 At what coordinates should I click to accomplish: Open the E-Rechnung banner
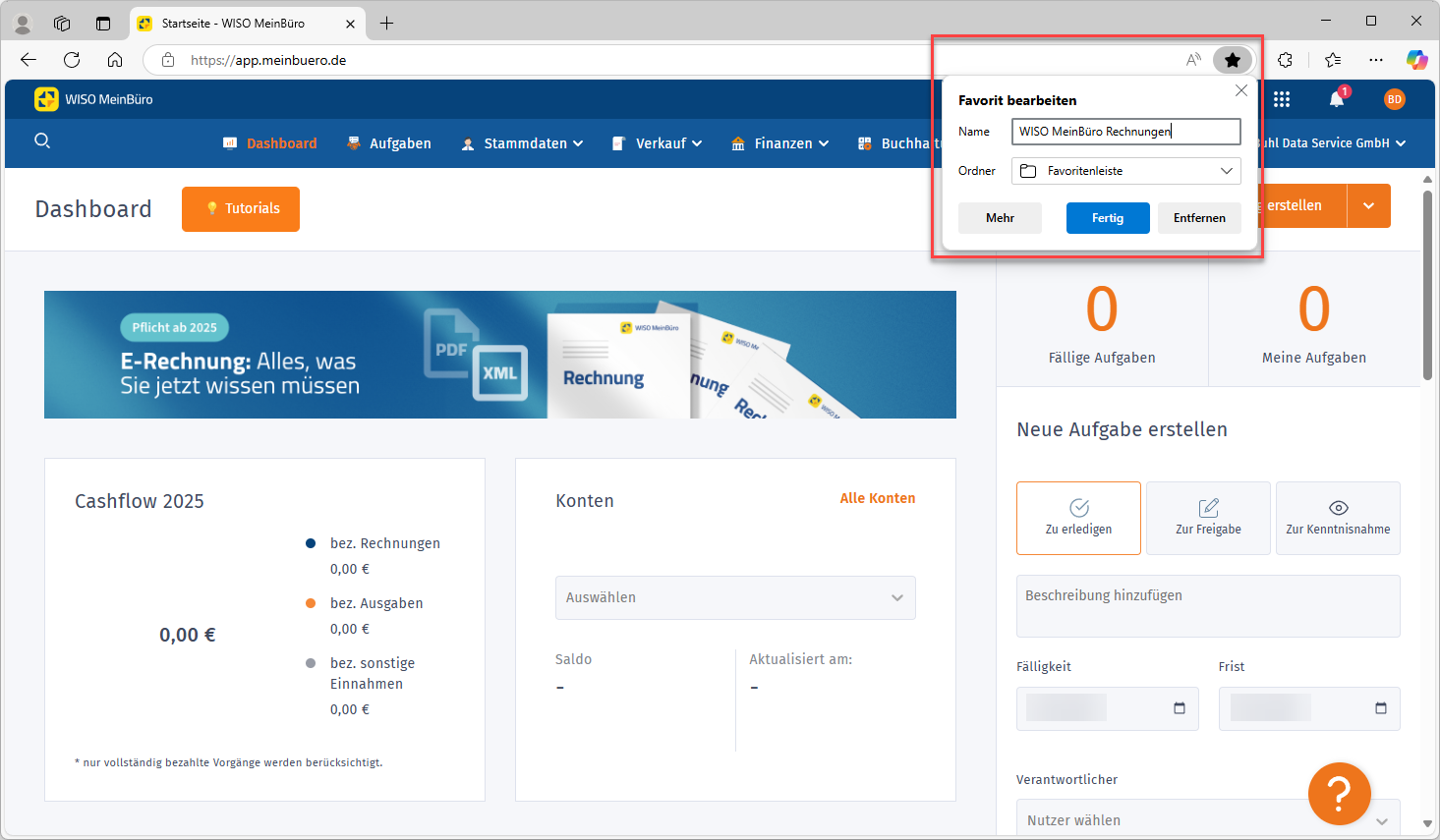point(500,355)
